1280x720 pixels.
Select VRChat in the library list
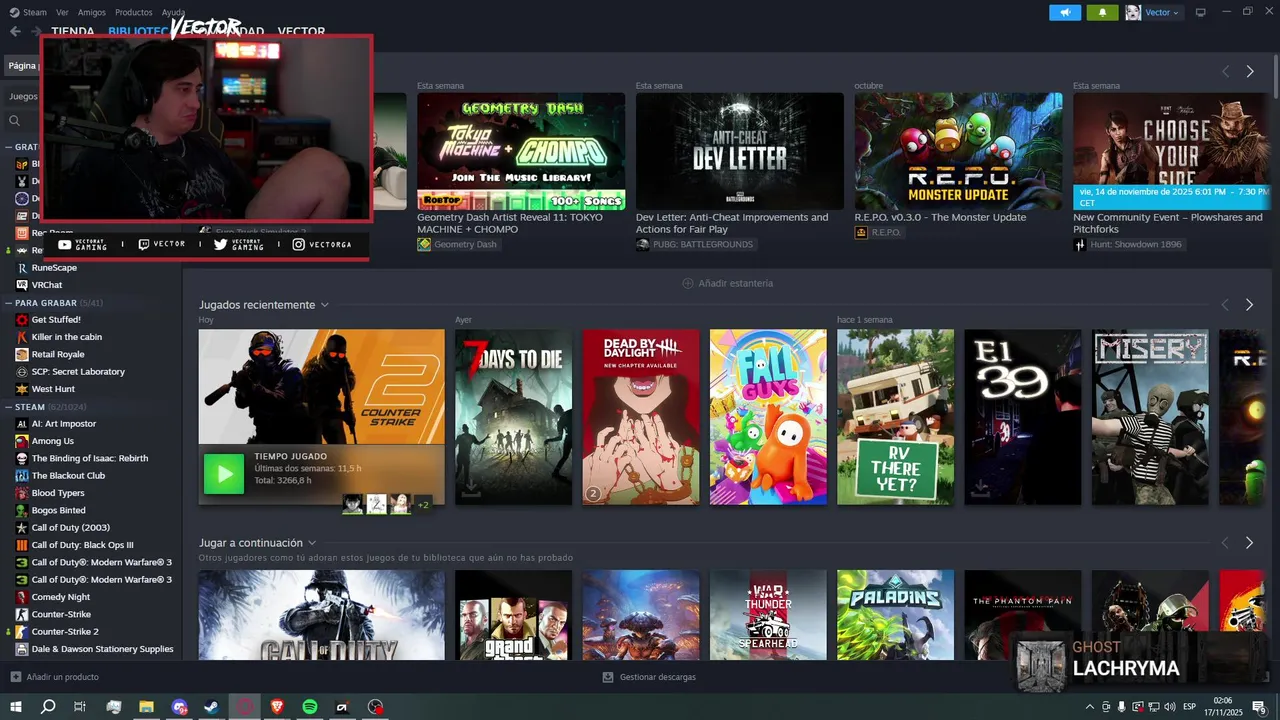(x=47, y=285)
